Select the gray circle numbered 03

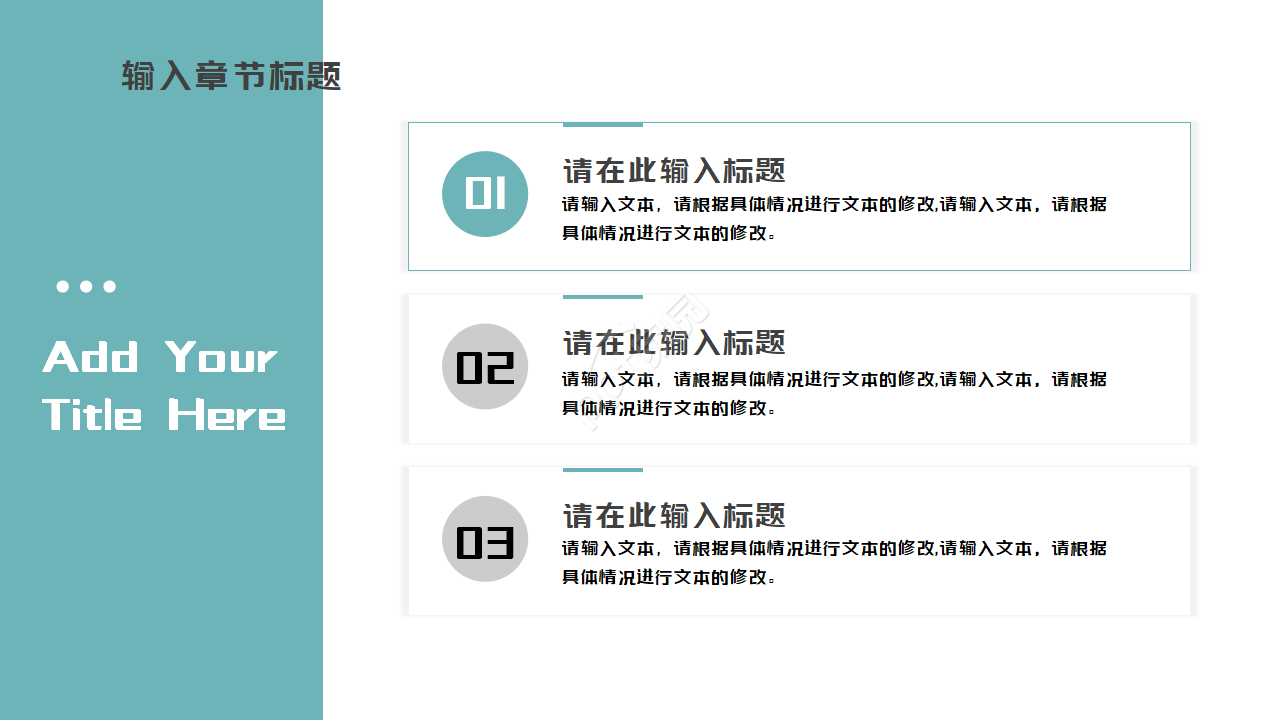point(485,539)
